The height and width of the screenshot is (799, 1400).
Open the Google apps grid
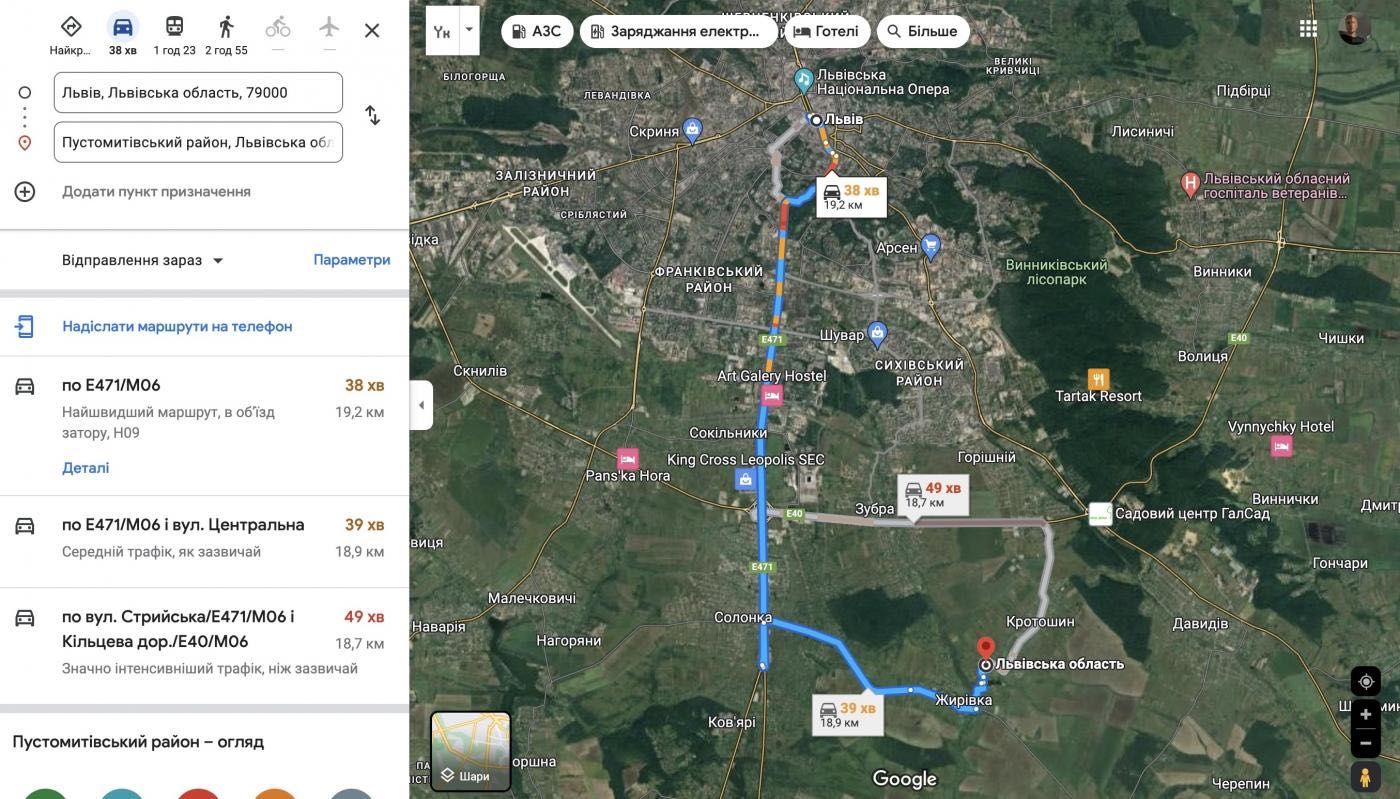click(1308, 28)
